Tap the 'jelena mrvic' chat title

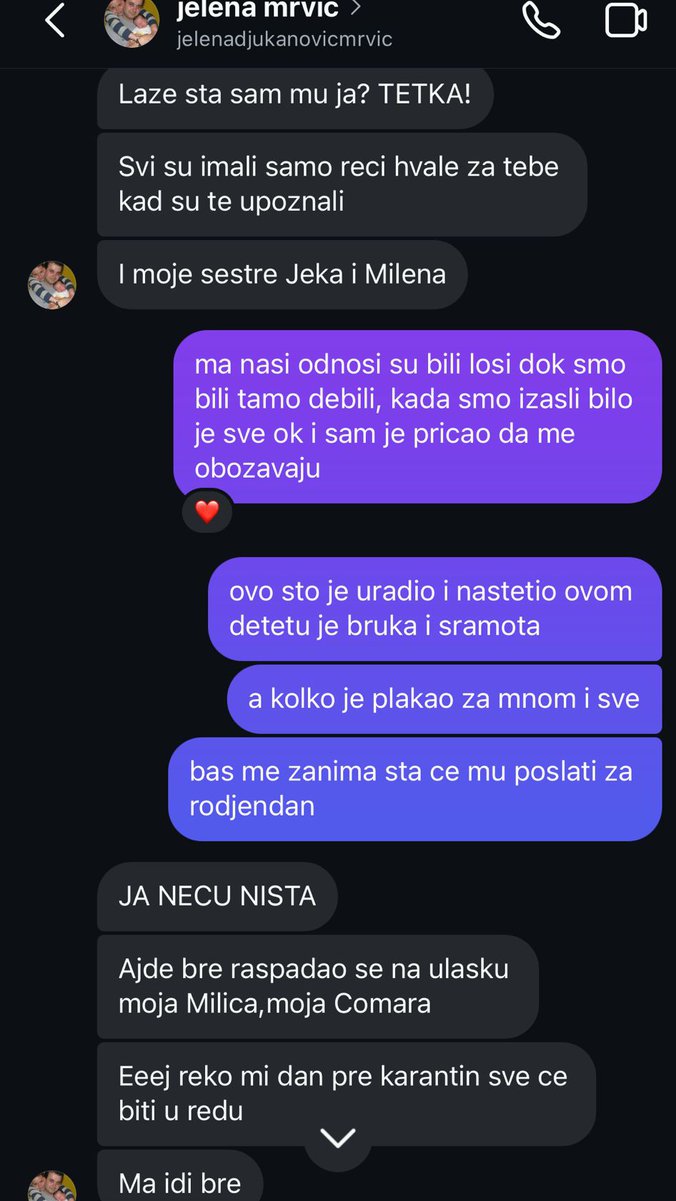click(x=257, y=10)
